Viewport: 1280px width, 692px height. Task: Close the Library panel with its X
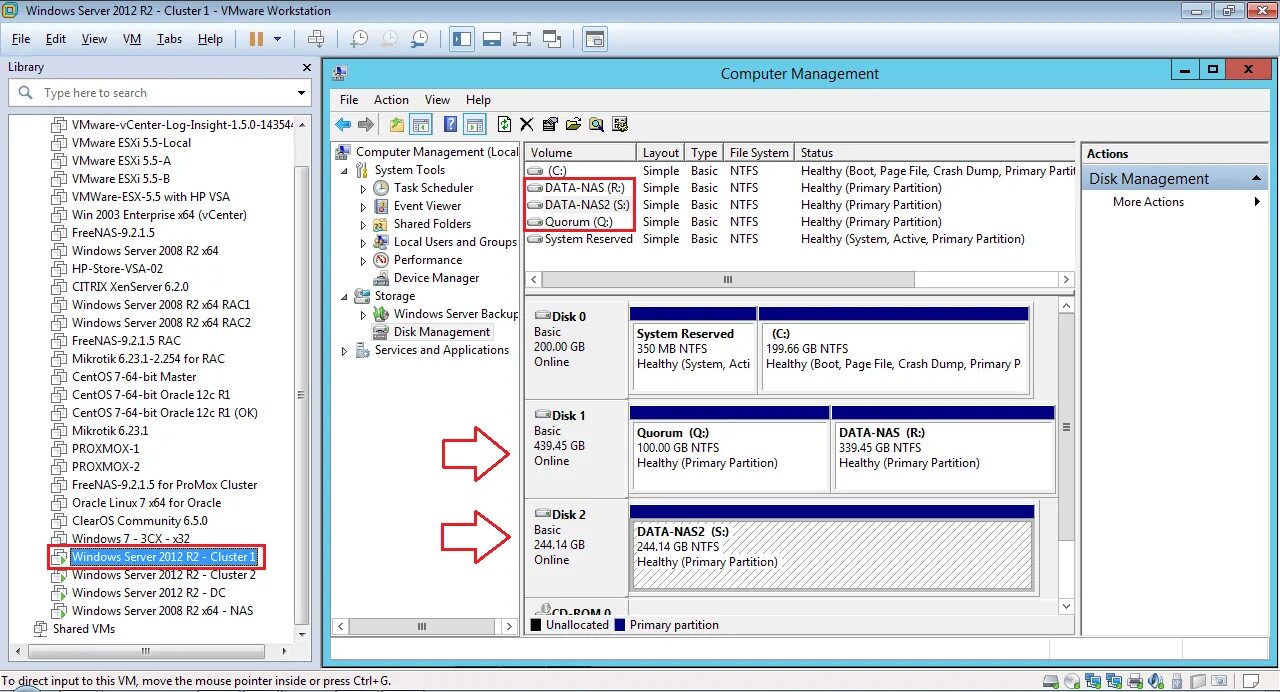307,67
